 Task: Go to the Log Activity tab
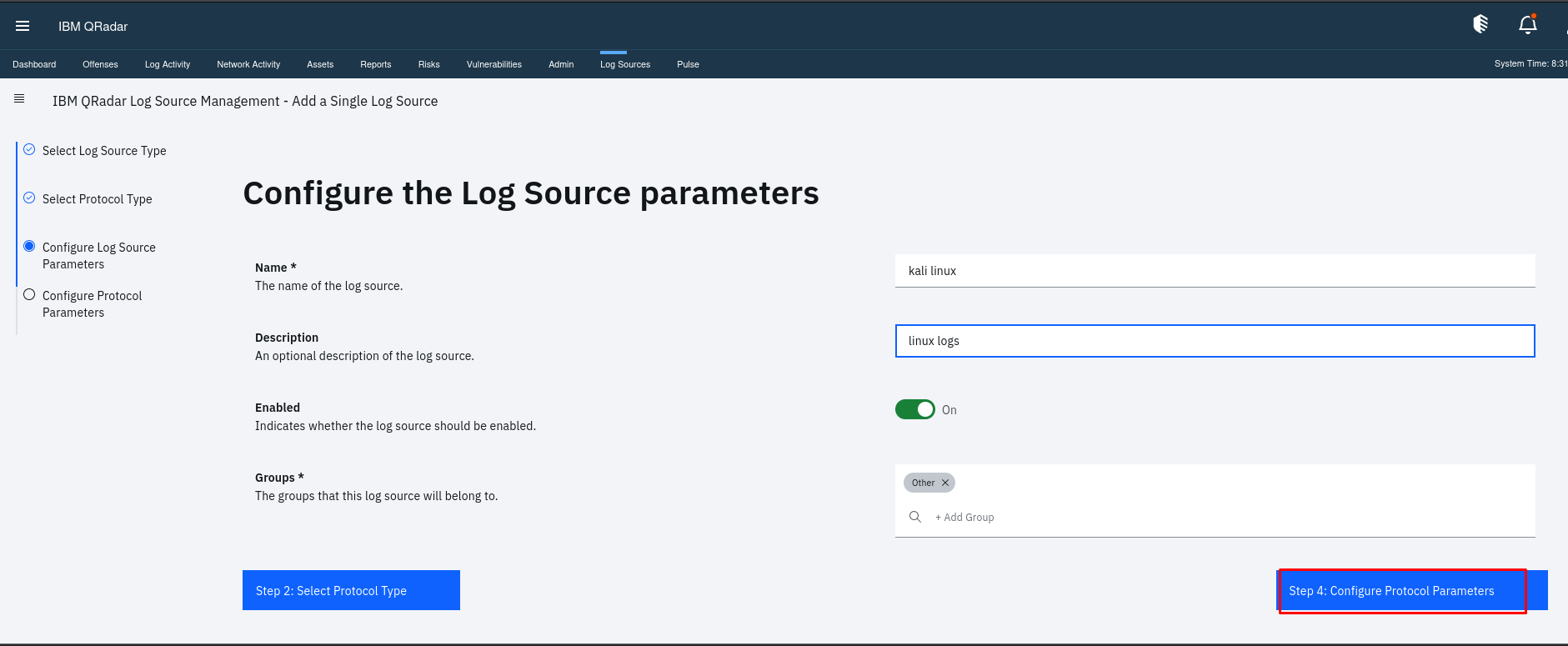click(168, 64)
